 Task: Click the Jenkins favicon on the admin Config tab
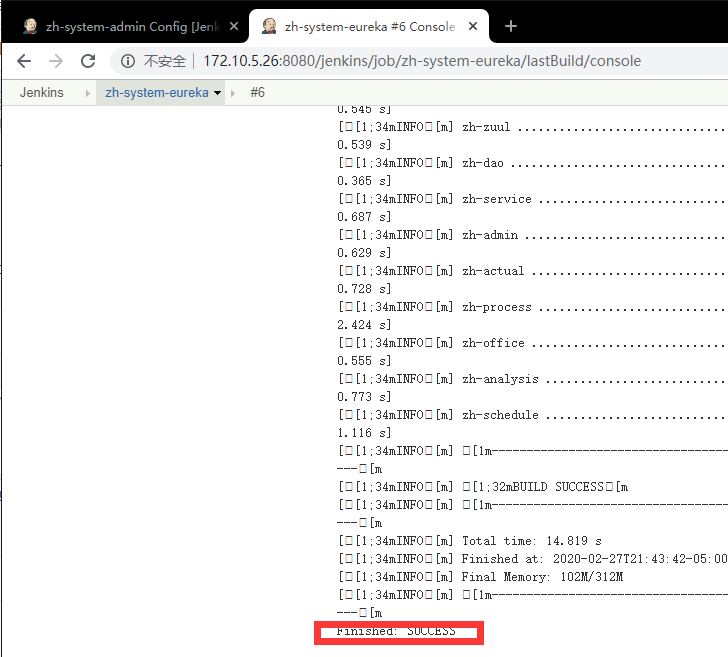[31, 26]
